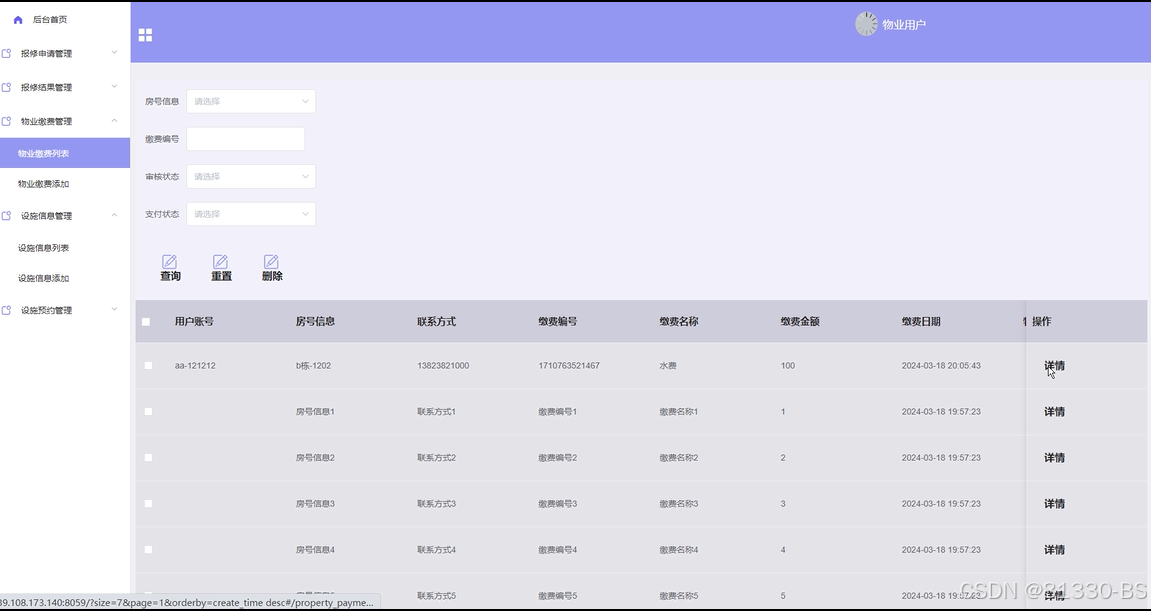This screenshot has width=1151, height=611.
Task: Check the row checkbox for 房号信息2
Action: click(x=148, y=458)
